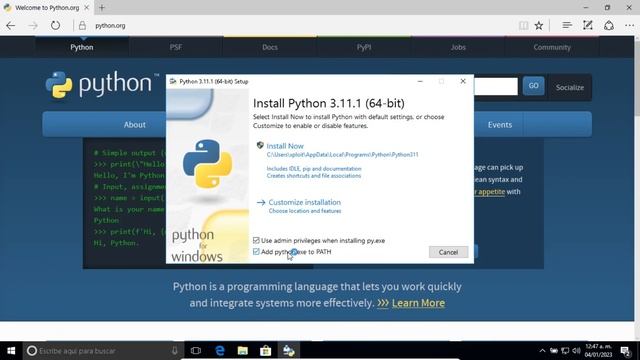Open network tray icon
Viewport: 640px width, 360px height.
[x=565, y=351]
